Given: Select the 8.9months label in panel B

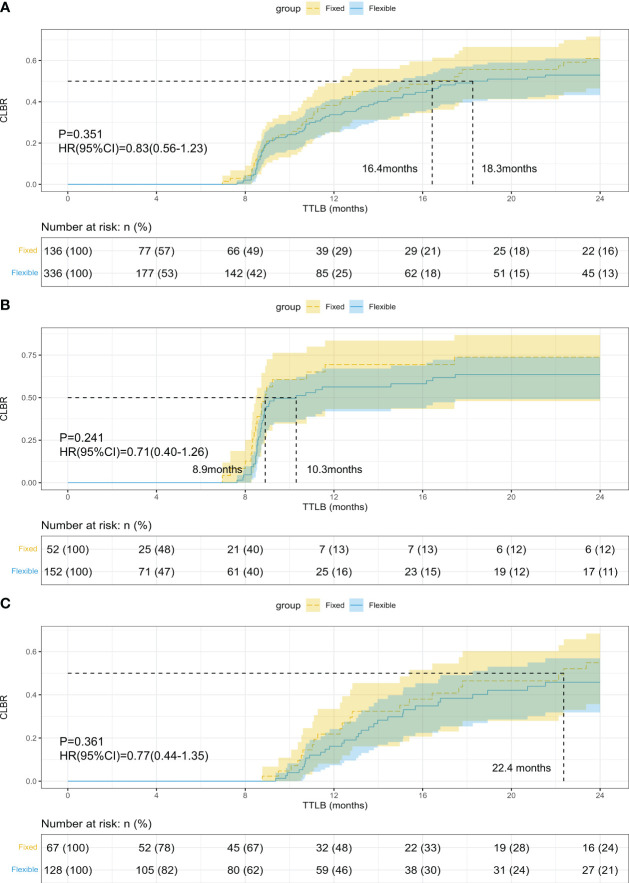Looking at the screenshot, I should (x=217, y=469).
